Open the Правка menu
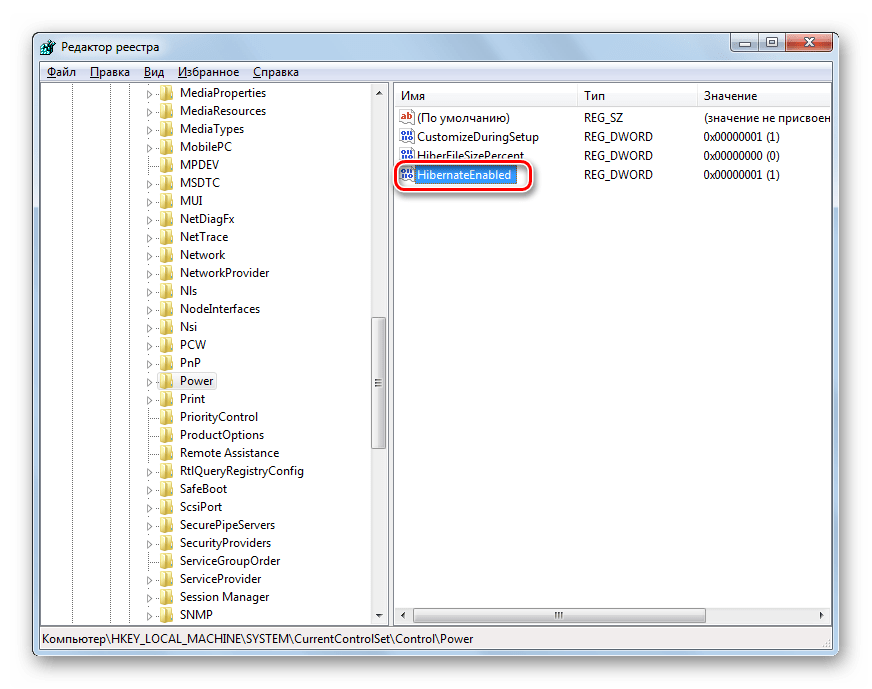Viewport: 872px width, 689px height. [x=110, y=72]
